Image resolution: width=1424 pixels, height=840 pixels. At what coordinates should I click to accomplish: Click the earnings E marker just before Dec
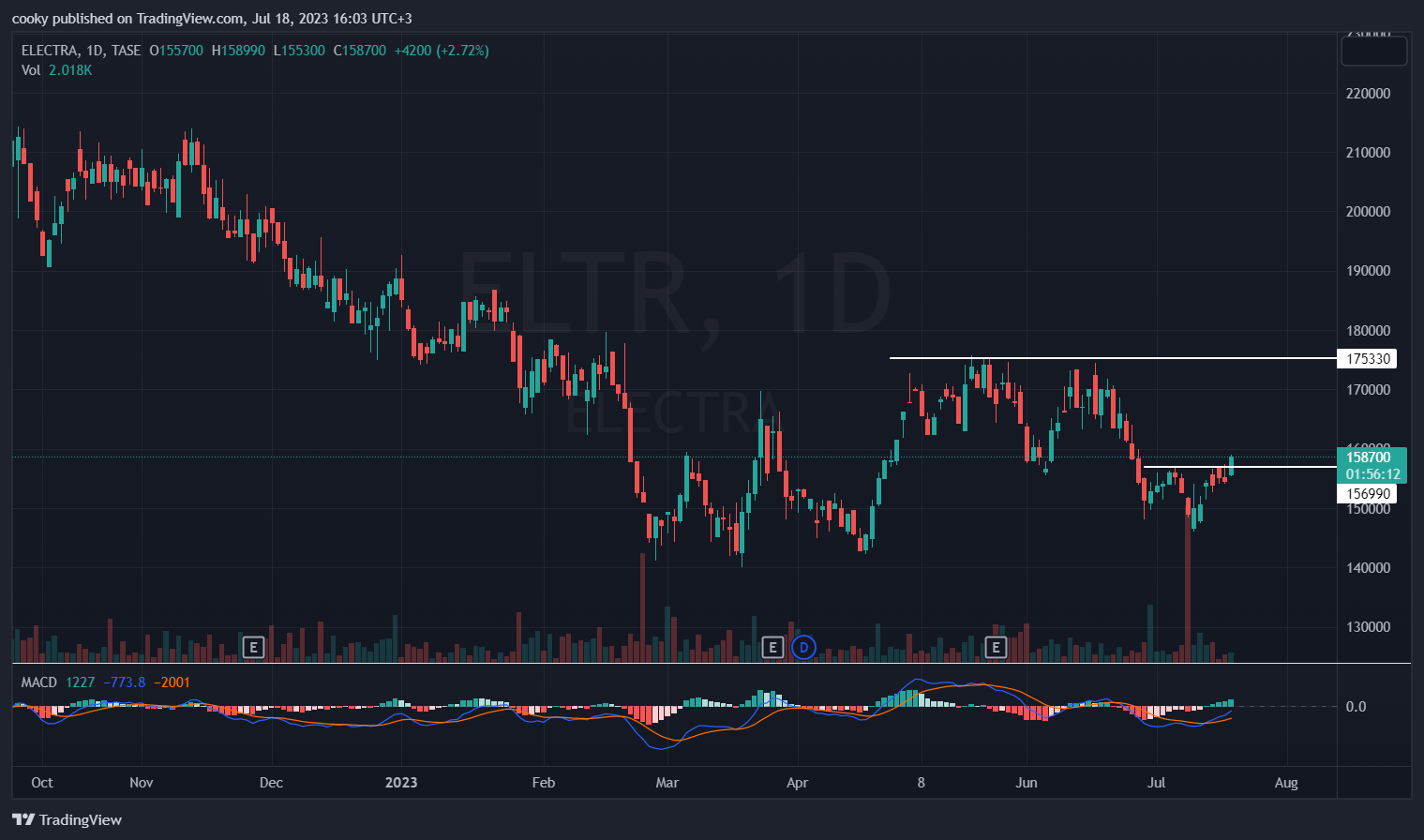pyautogui.click(x=253, y=647)
